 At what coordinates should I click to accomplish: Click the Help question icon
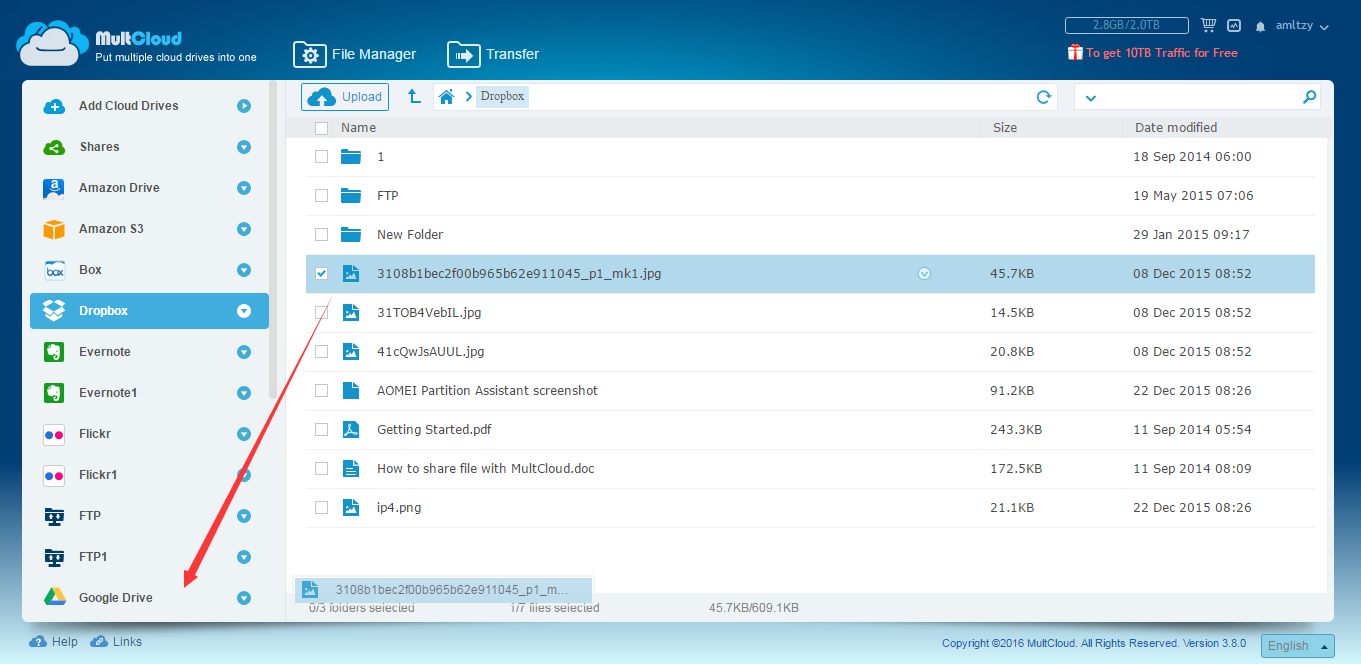tap(38, 642)
